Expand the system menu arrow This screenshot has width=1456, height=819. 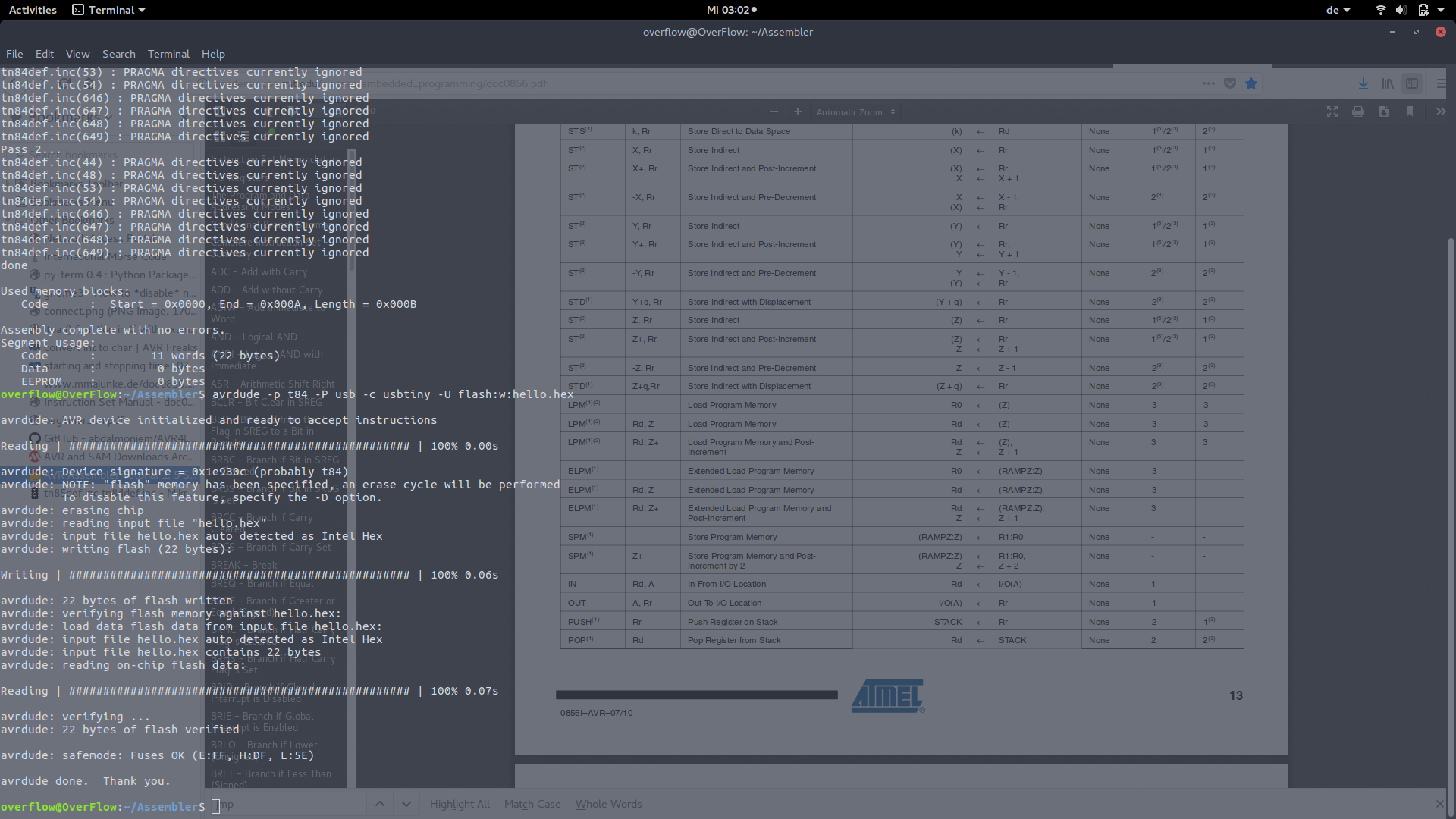coord(1441,10)
